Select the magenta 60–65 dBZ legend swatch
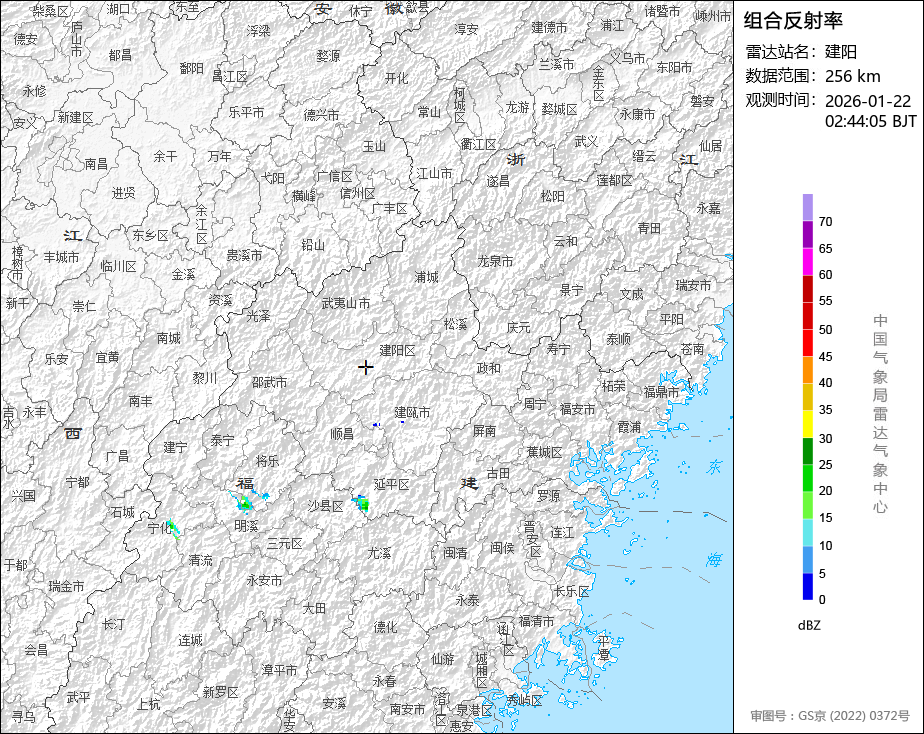The image size is (924, 734). [807, 262]
